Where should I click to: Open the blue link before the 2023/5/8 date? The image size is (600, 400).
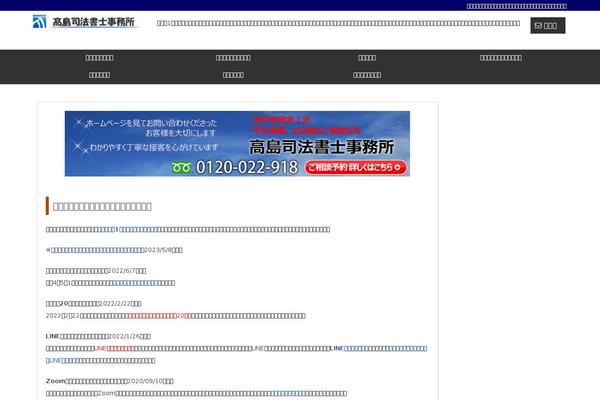tap(97, 250)
